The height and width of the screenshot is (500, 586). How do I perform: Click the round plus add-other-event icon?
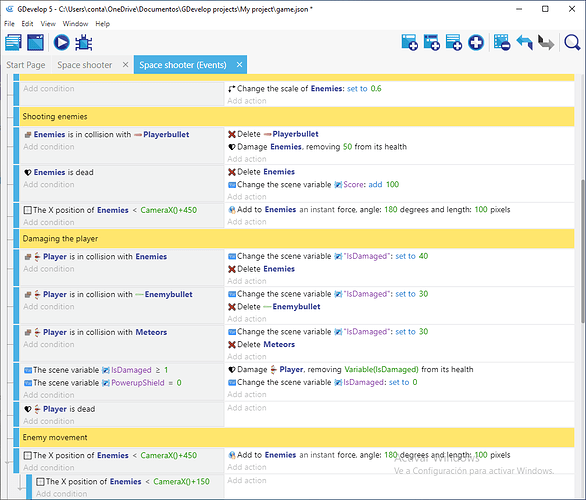[x=476, y=42]
